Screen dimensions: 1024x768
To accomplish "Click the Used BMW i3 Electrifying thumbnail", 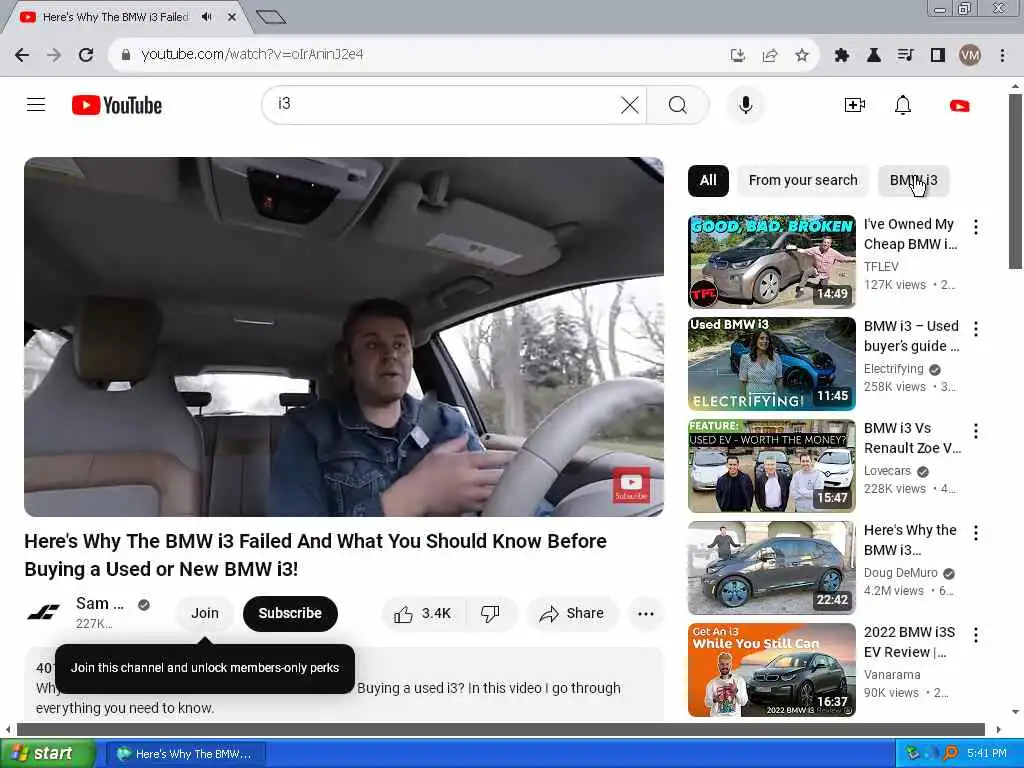I will click(771, 364).
